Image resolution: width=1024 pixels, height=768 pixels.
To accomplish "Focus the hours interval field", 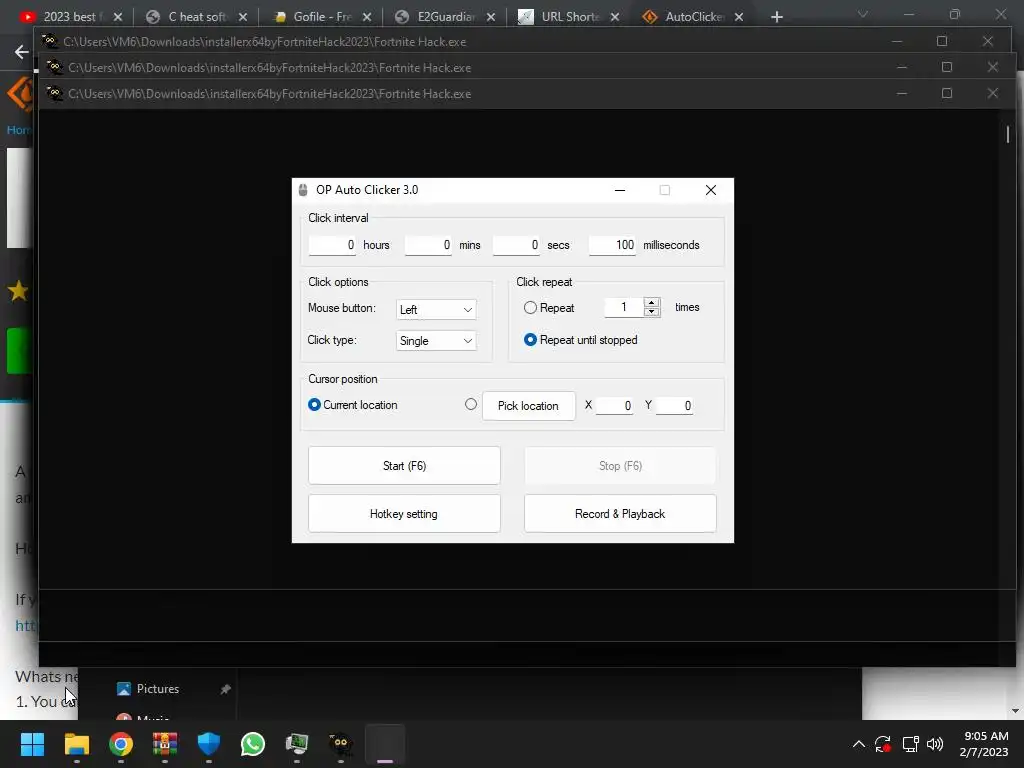I will 332,245.
